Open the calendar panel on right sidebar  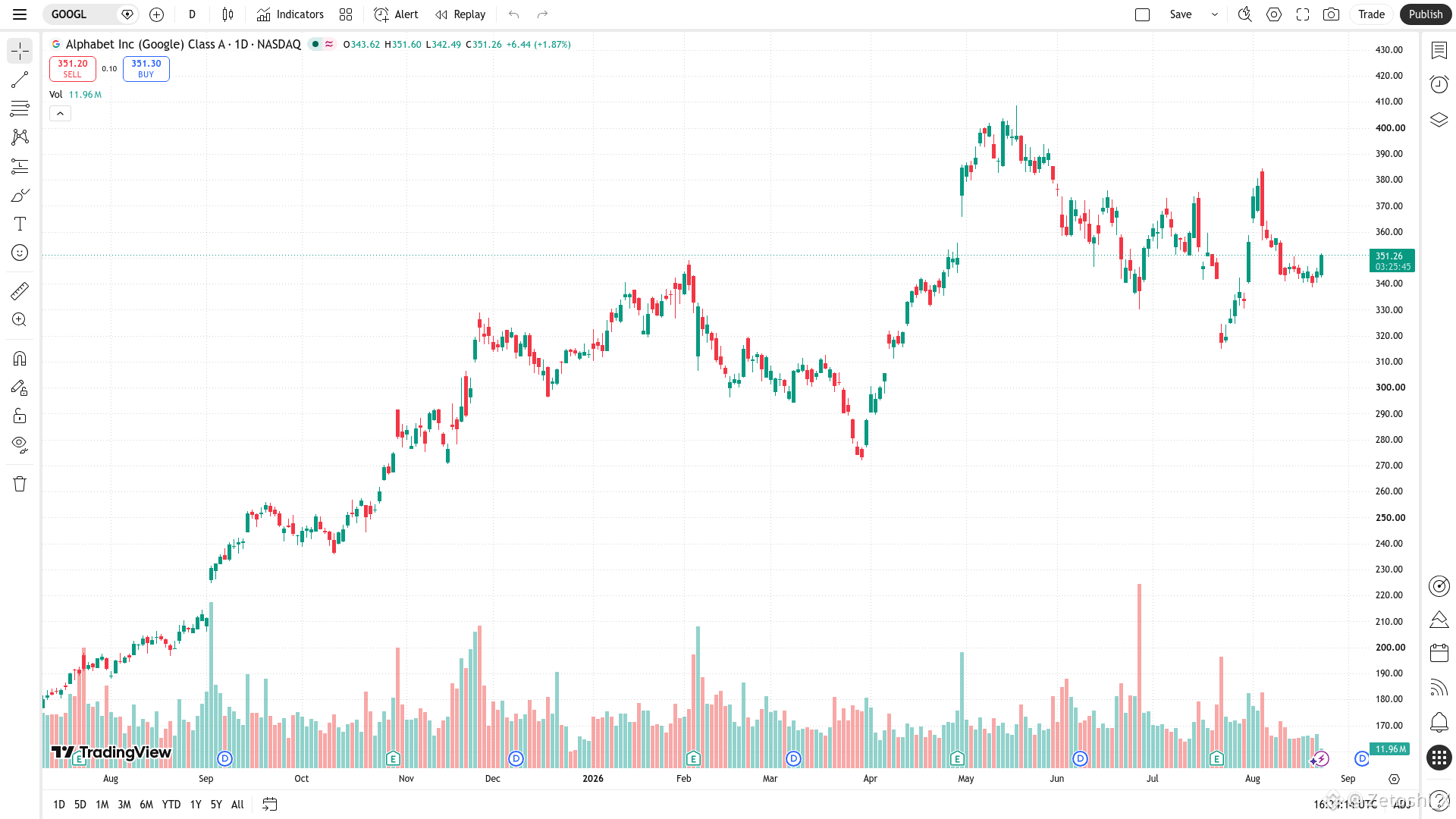[x=1439, y=653]
